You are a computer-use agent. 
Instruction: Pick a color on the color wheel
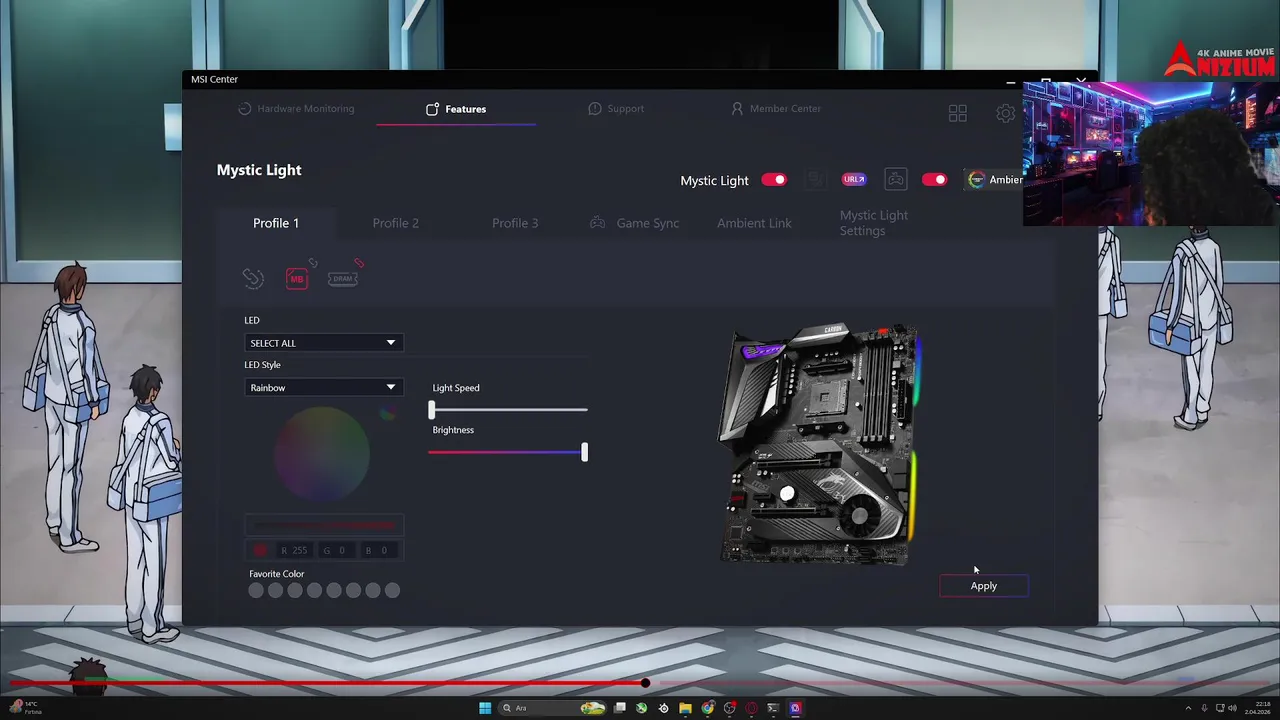tap(322, 455)
